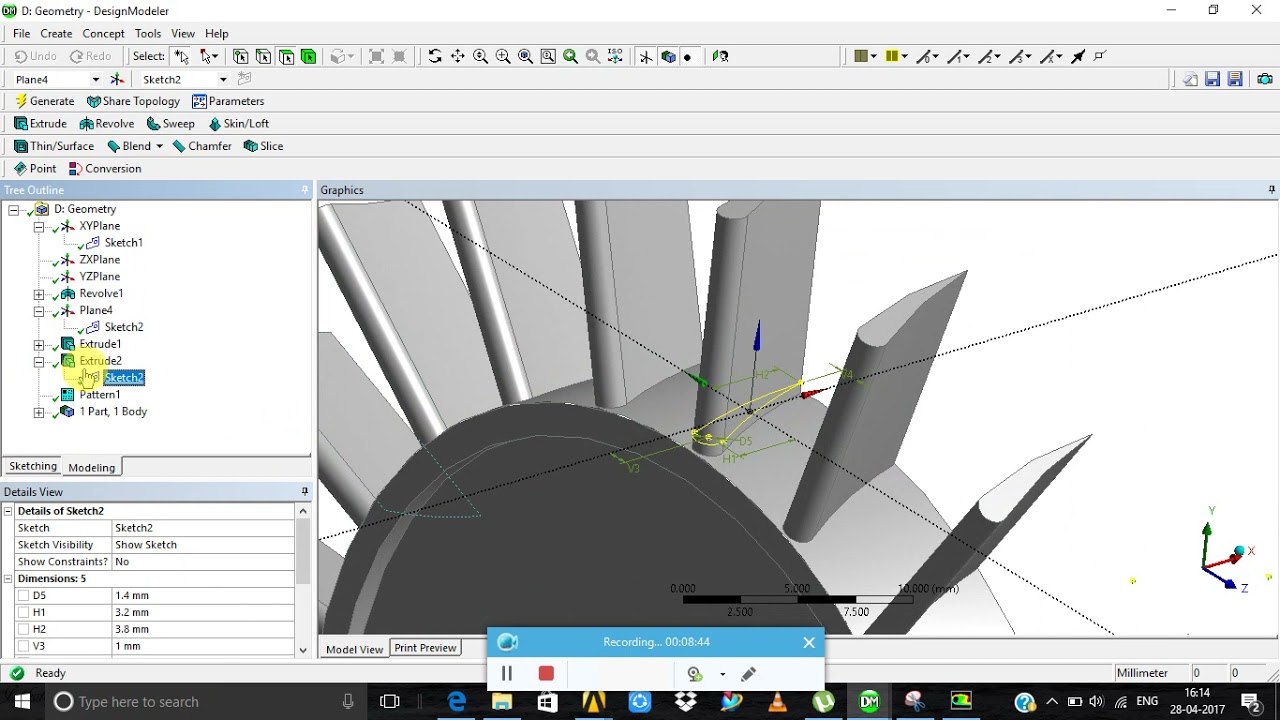Open Dropbox from the taskbar
This screenshot has width=1280, height=720.
(x=686, y=702)
